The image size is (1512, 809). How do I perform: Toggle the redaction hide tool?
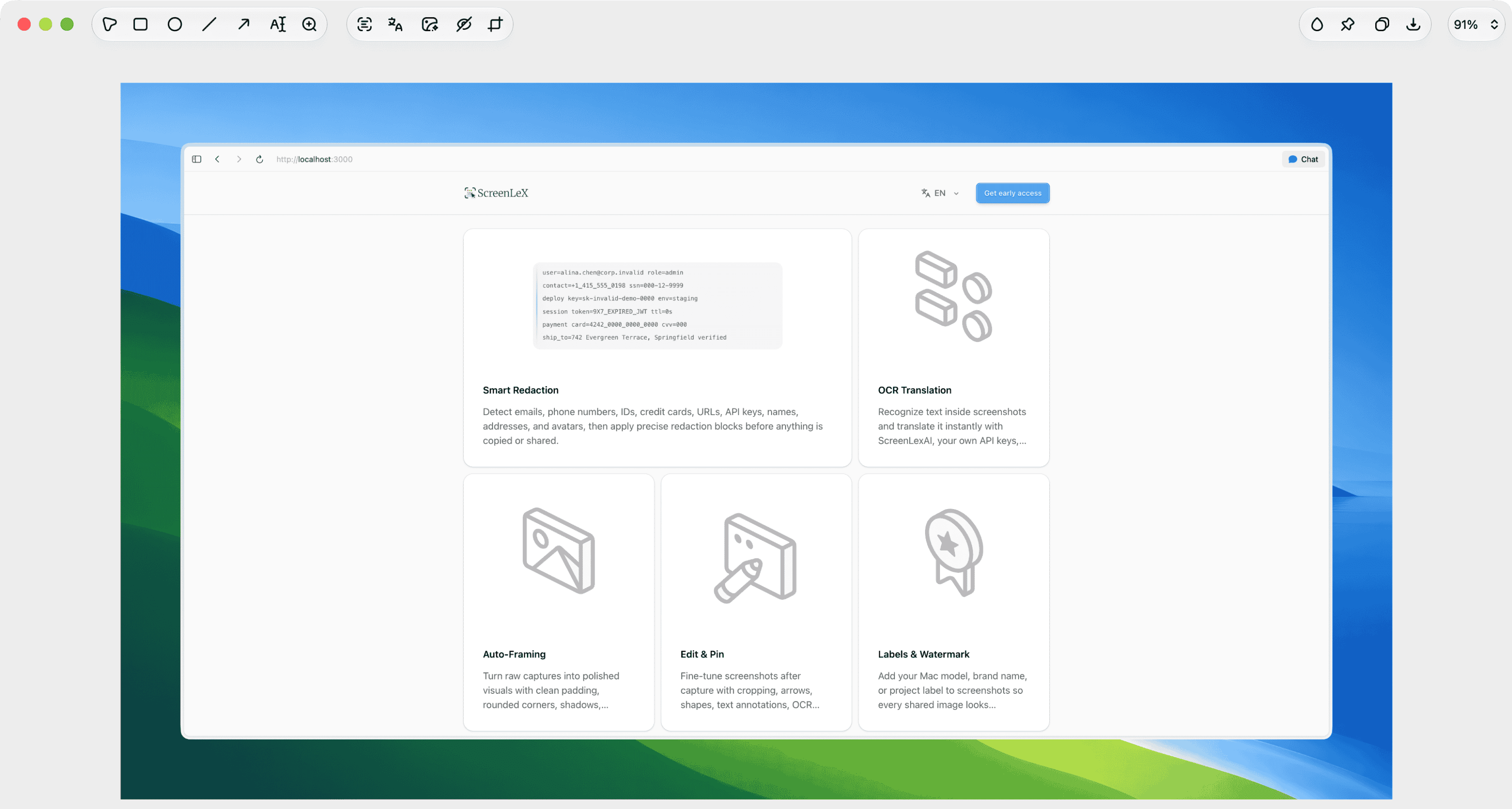coord(464,24)
